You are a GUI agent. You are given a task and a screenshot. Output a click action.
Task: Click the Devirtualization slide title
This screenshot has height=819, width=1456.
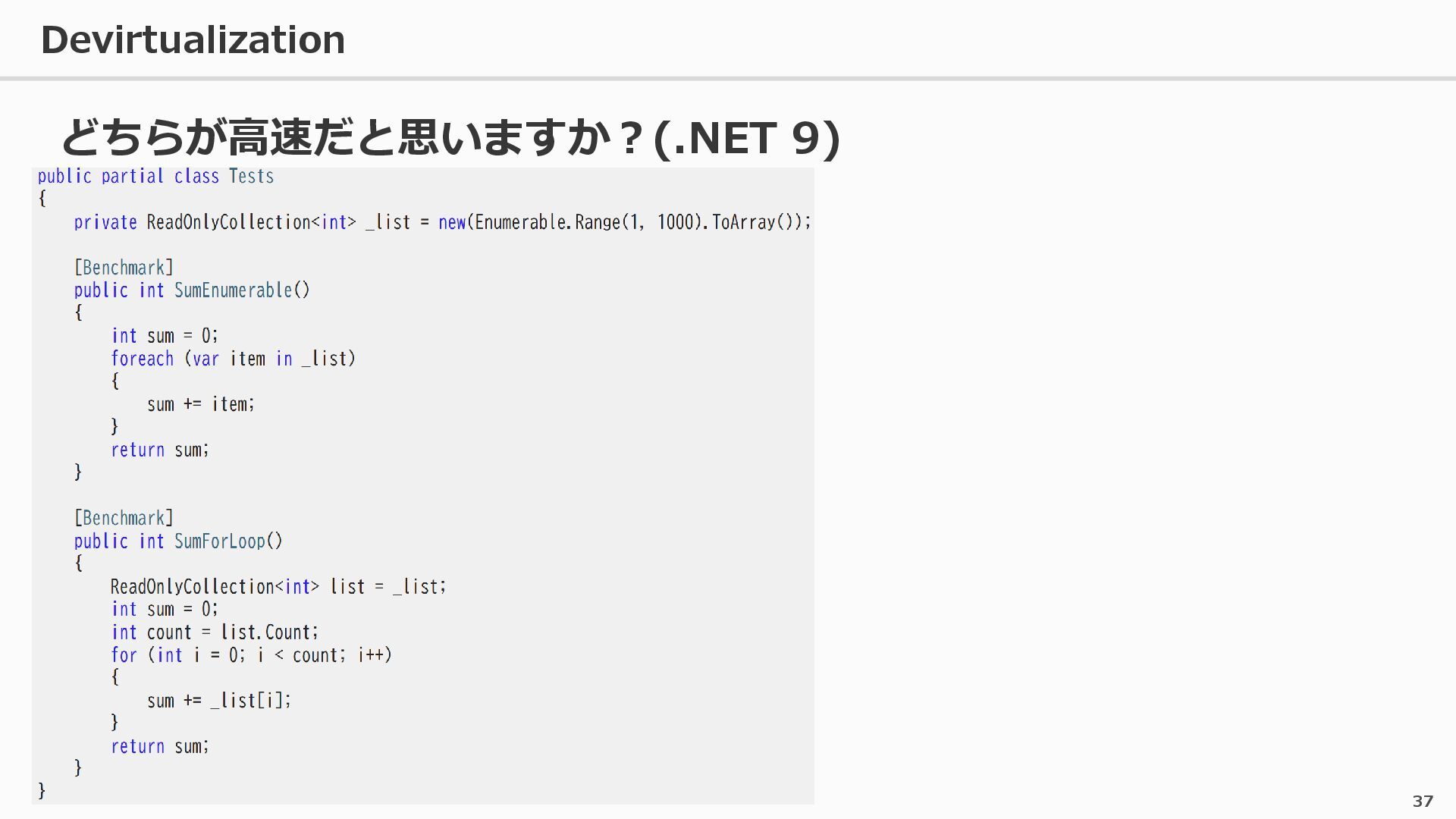[193, 39]
